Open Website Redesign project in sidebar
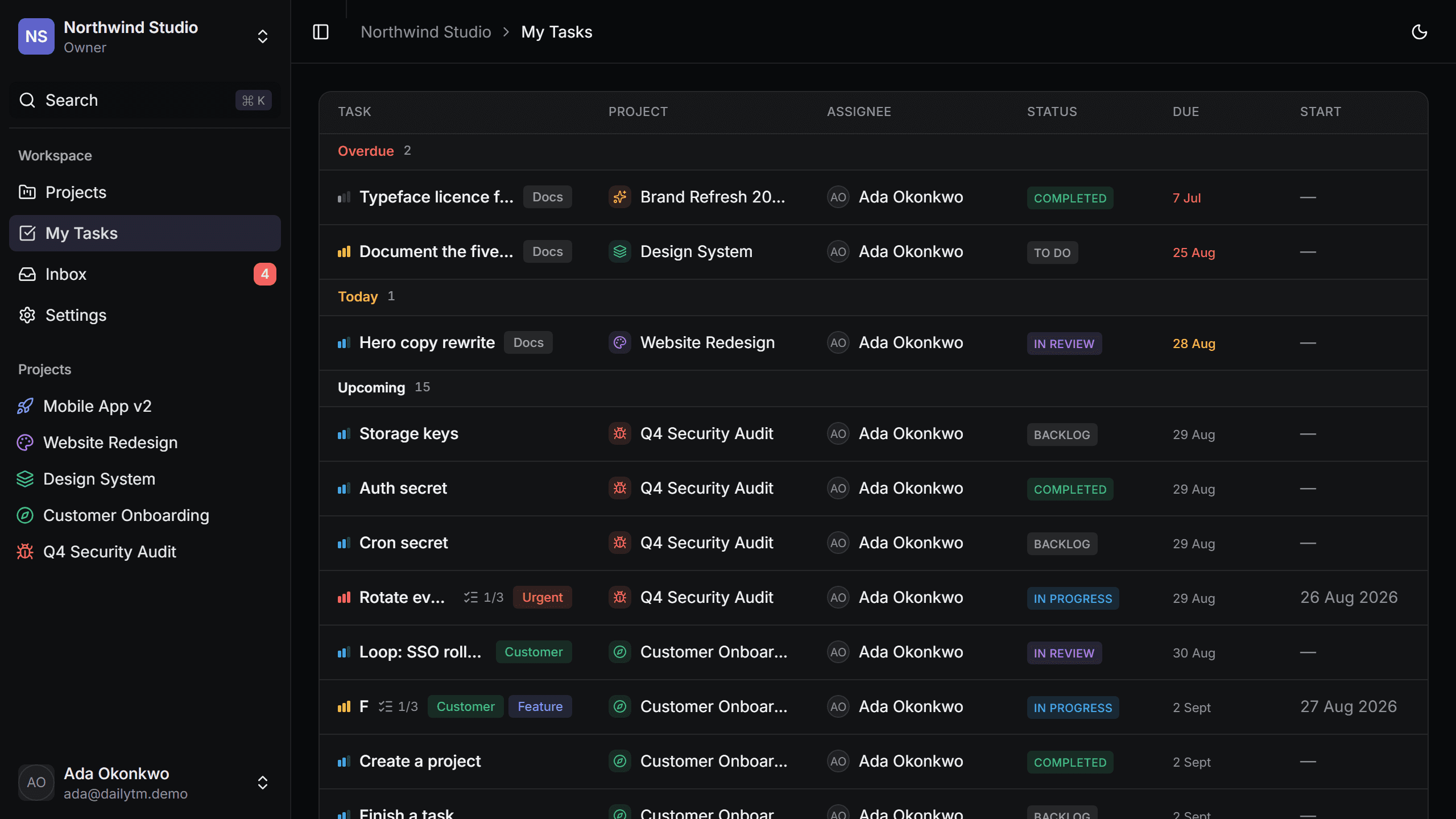Screen dimensions: 1456x819 pyautogui.click(x=145, y=442)
